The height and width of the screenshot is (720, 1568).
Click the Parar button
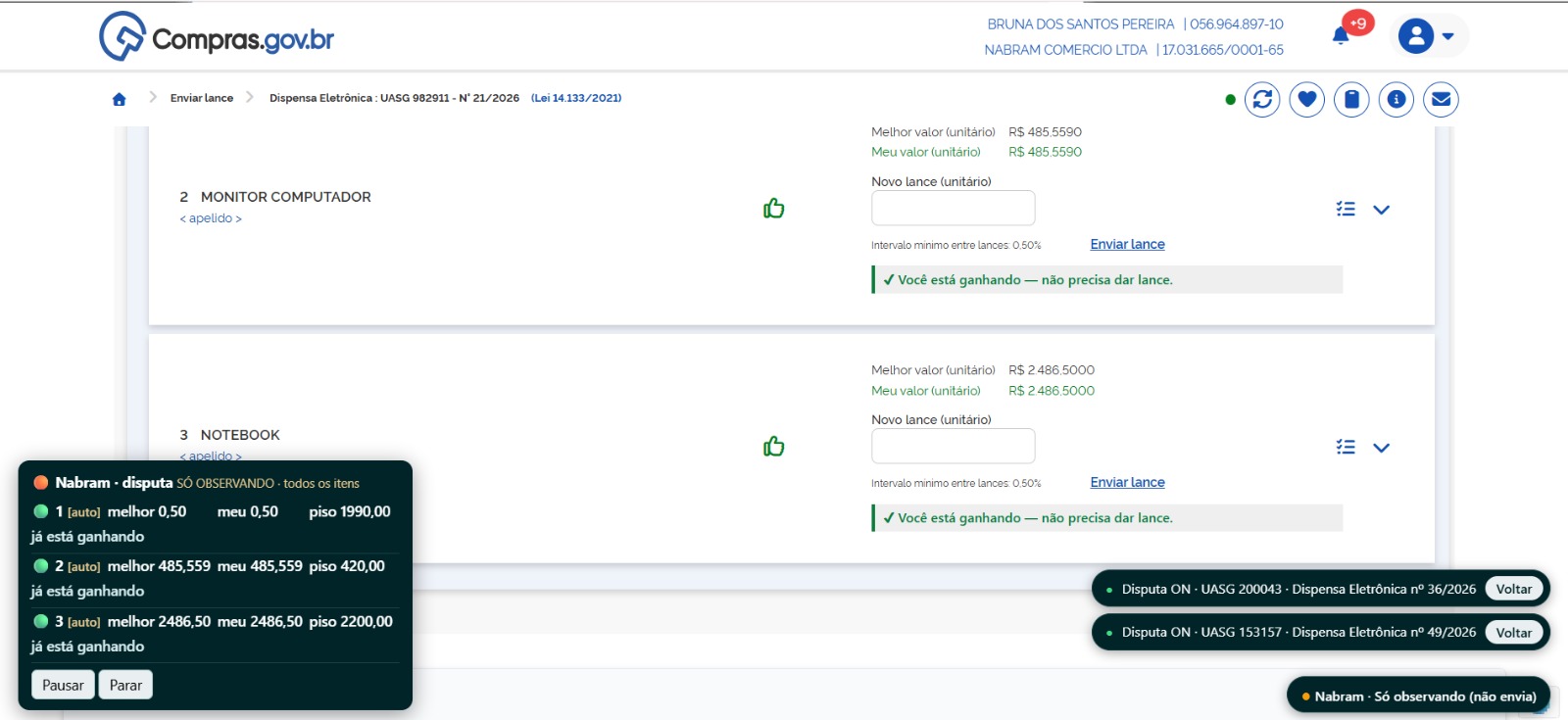coord(125,685)
